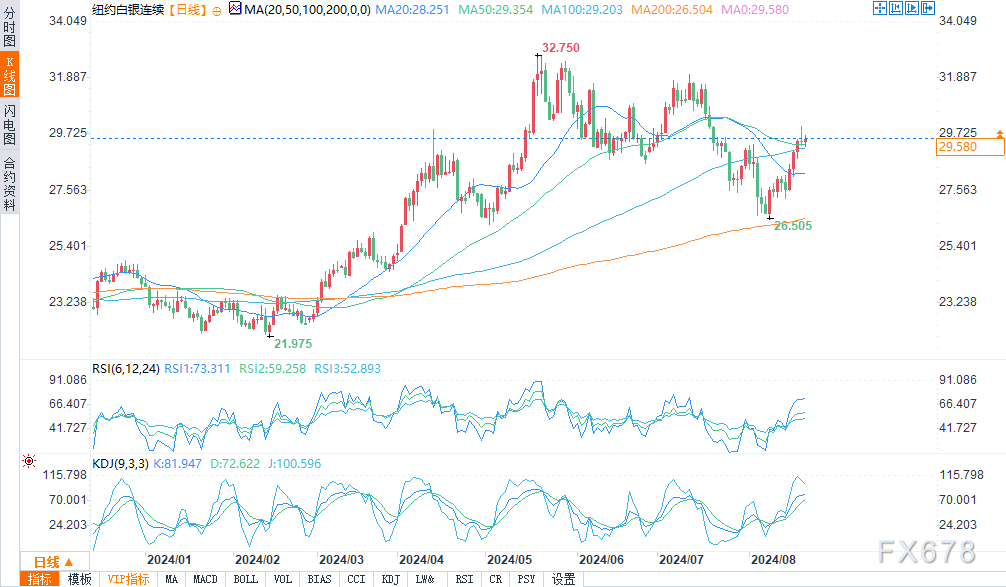The width and height of the screenshot is (1006, 587).
Task: Apply the LW& indicator
Action: tap(425, 579)
